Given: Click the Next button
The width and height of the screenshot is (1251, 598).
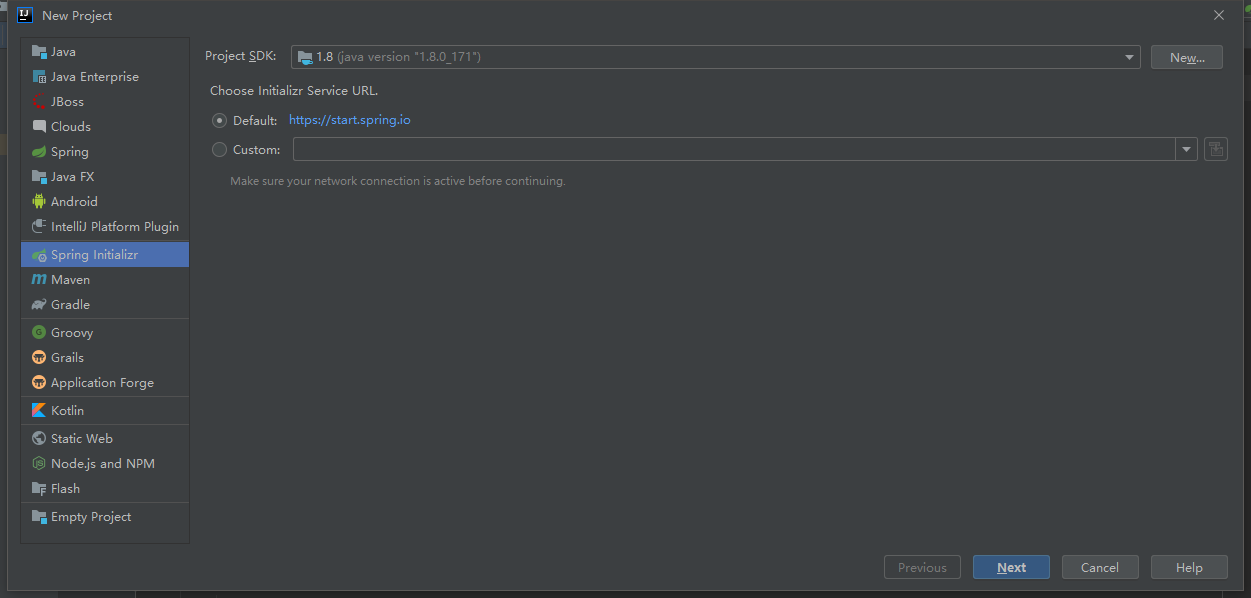Looking at the screenshot, I should coord(1011,567).
